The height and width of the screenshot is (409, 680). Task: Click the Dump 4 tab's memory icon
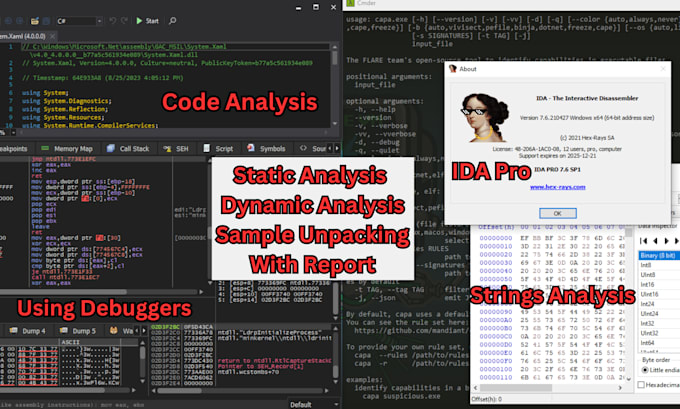coord(13,330)
